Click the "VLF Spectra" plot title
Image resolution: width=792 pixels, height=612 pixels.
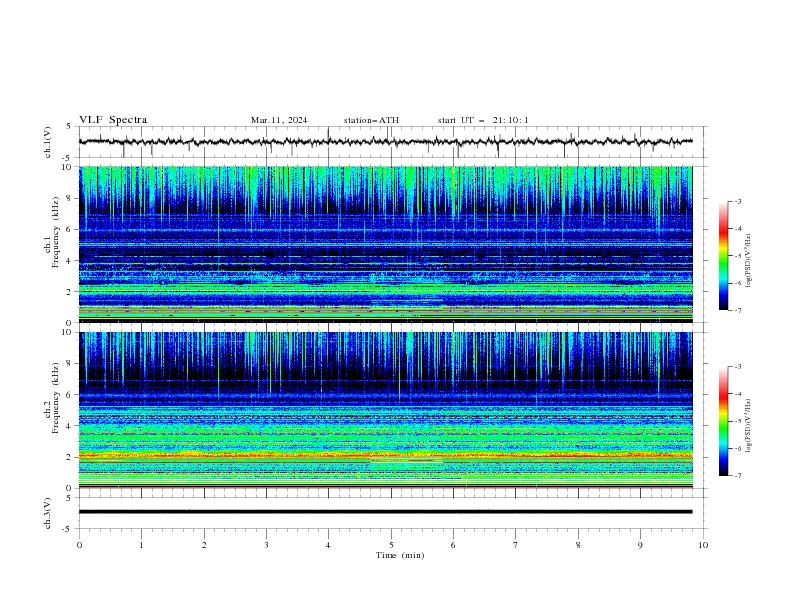tap(113, 120)
